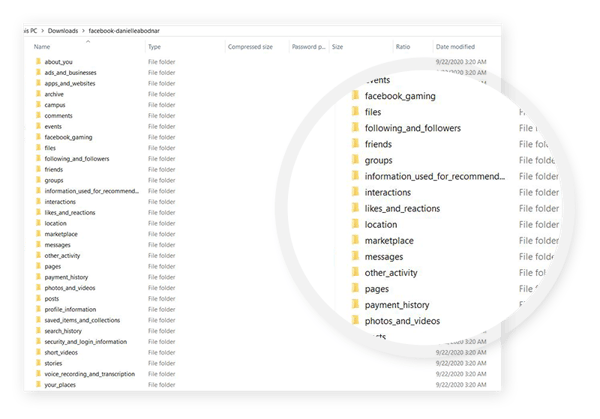The height and width of the screenshot is (419, 600).
Task: Click the ads_and_businesses folder icon
Action: (38, 72)
